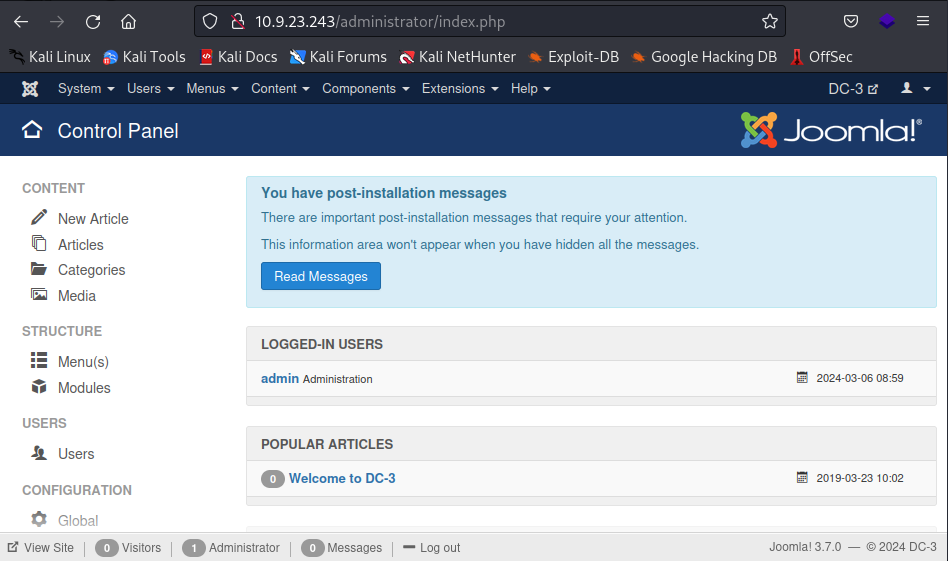
Task: Click the Log out dash icon
Action: point(409,546)
